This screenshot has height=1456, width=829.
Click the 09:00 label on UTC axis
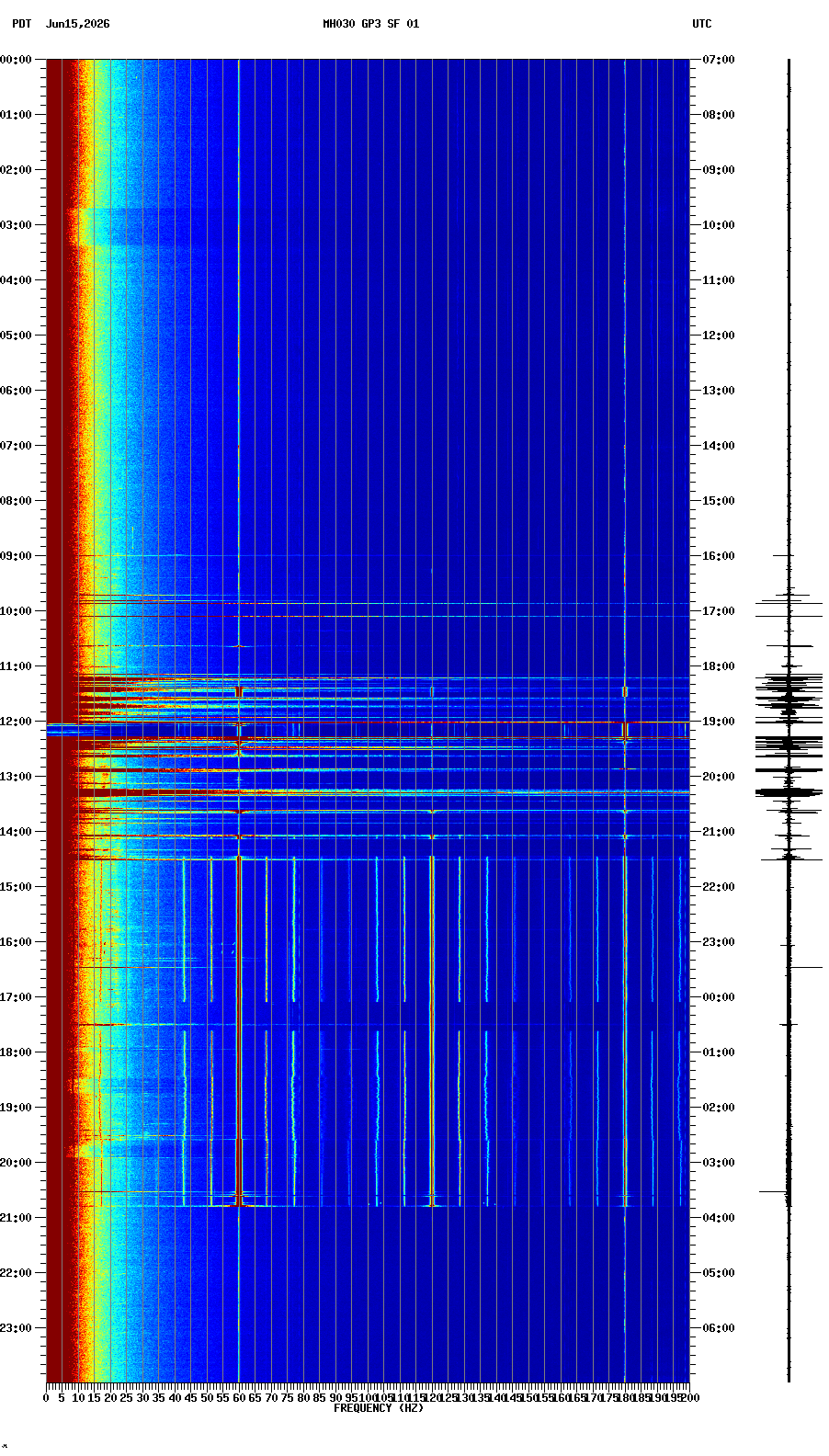[719, 170]
